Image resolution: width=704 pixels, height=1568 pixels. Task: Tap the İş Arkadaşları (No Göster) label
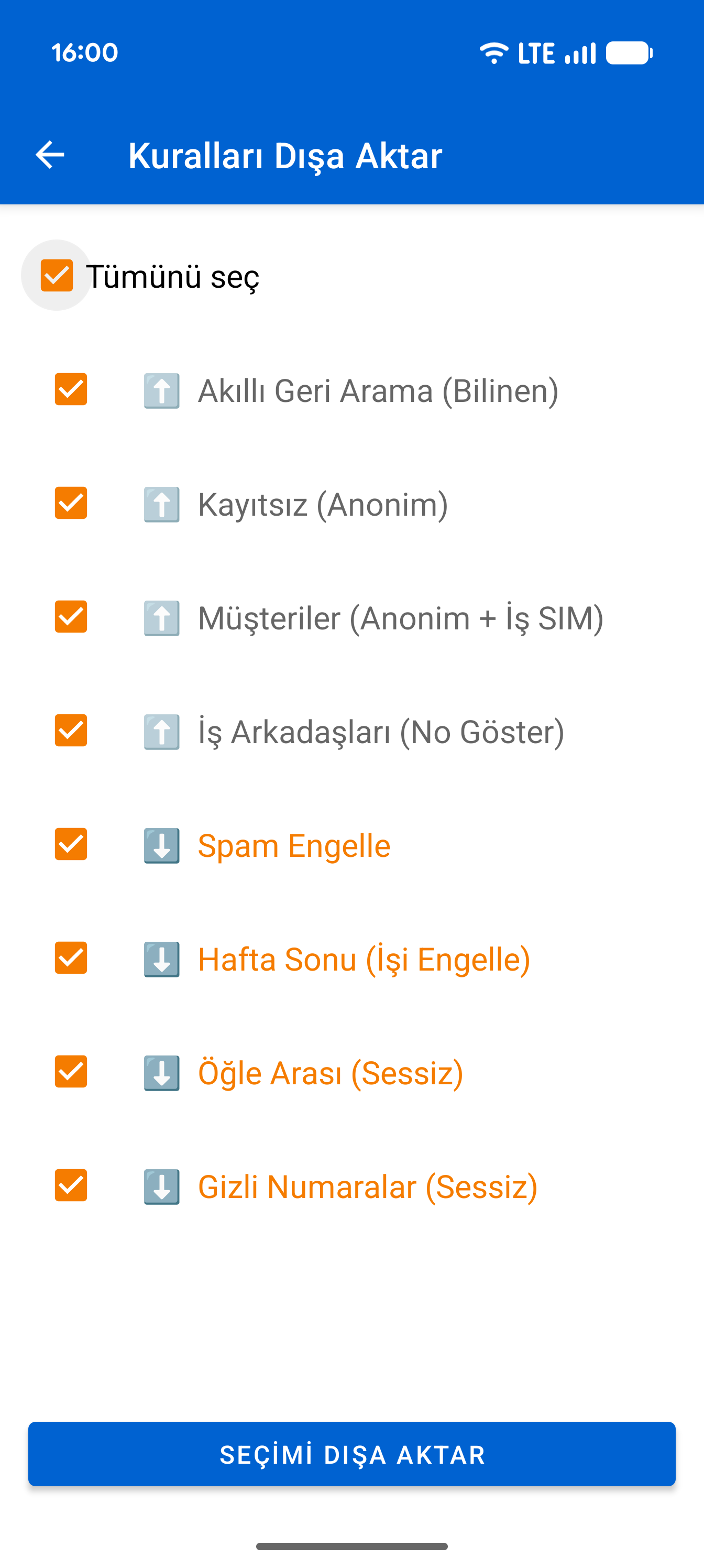click(381, 731)
